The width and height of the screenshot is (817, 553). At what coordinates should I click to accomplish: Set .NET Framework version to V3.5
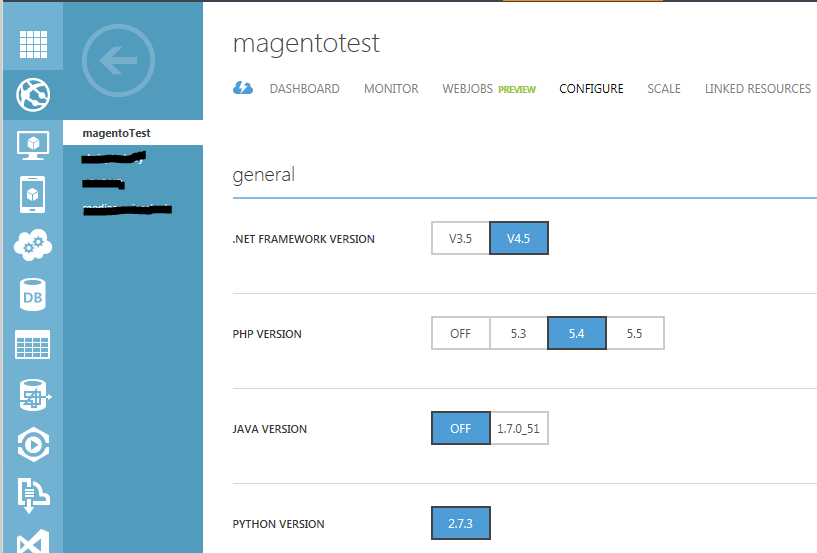click(461, 238)
